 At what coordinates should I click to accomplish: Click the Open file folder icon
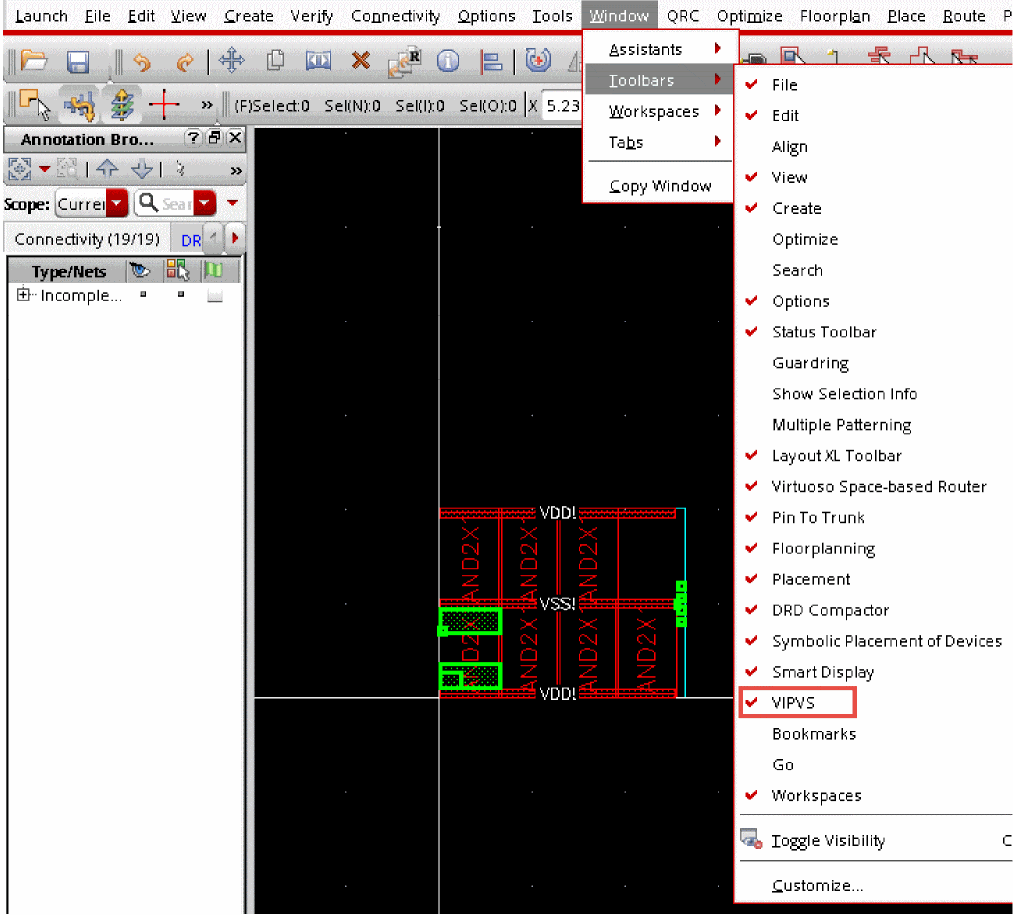[x=34, y=62]
